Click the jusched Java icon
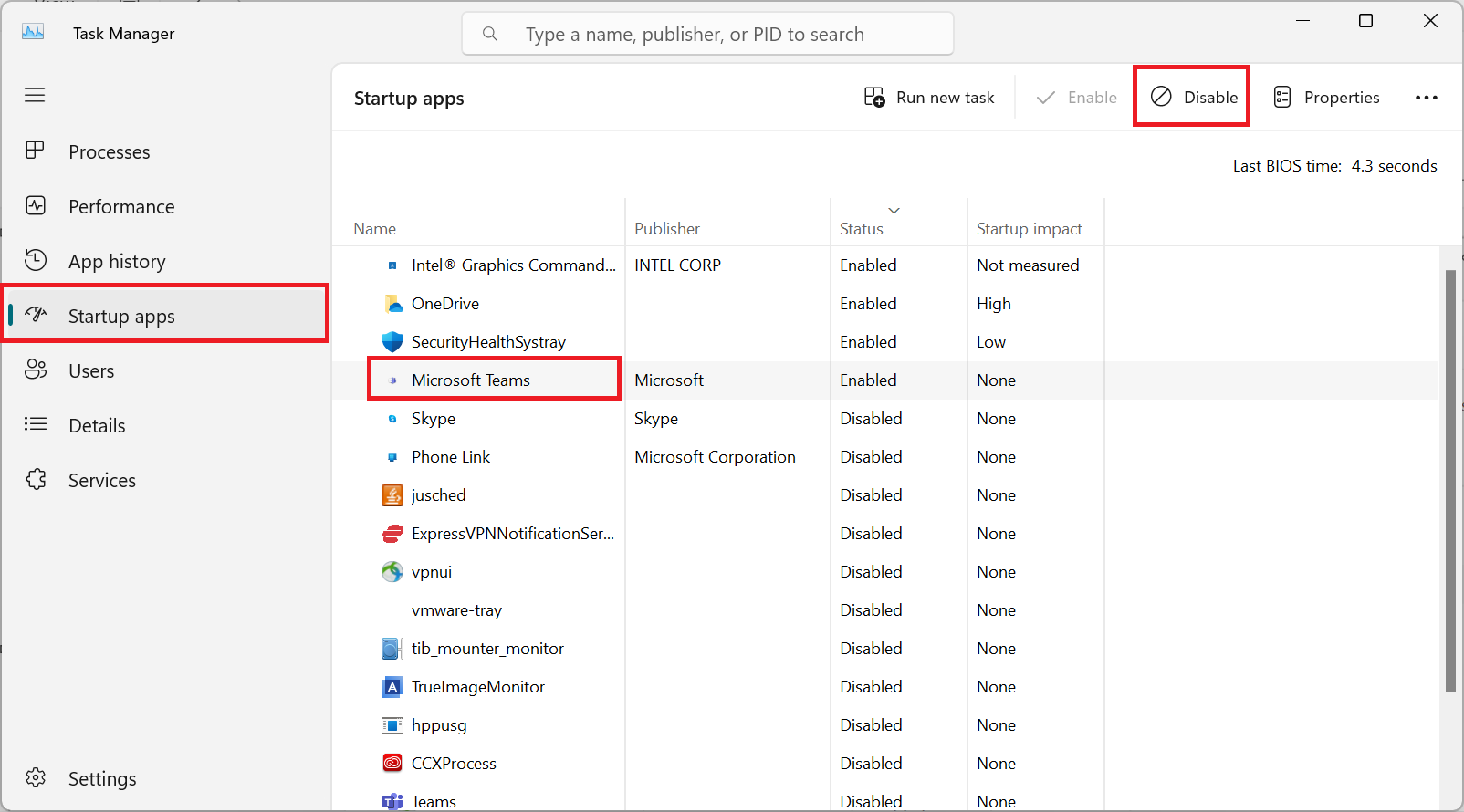The width and height of the screenshot is (1464, 812). tap(392, 495)
